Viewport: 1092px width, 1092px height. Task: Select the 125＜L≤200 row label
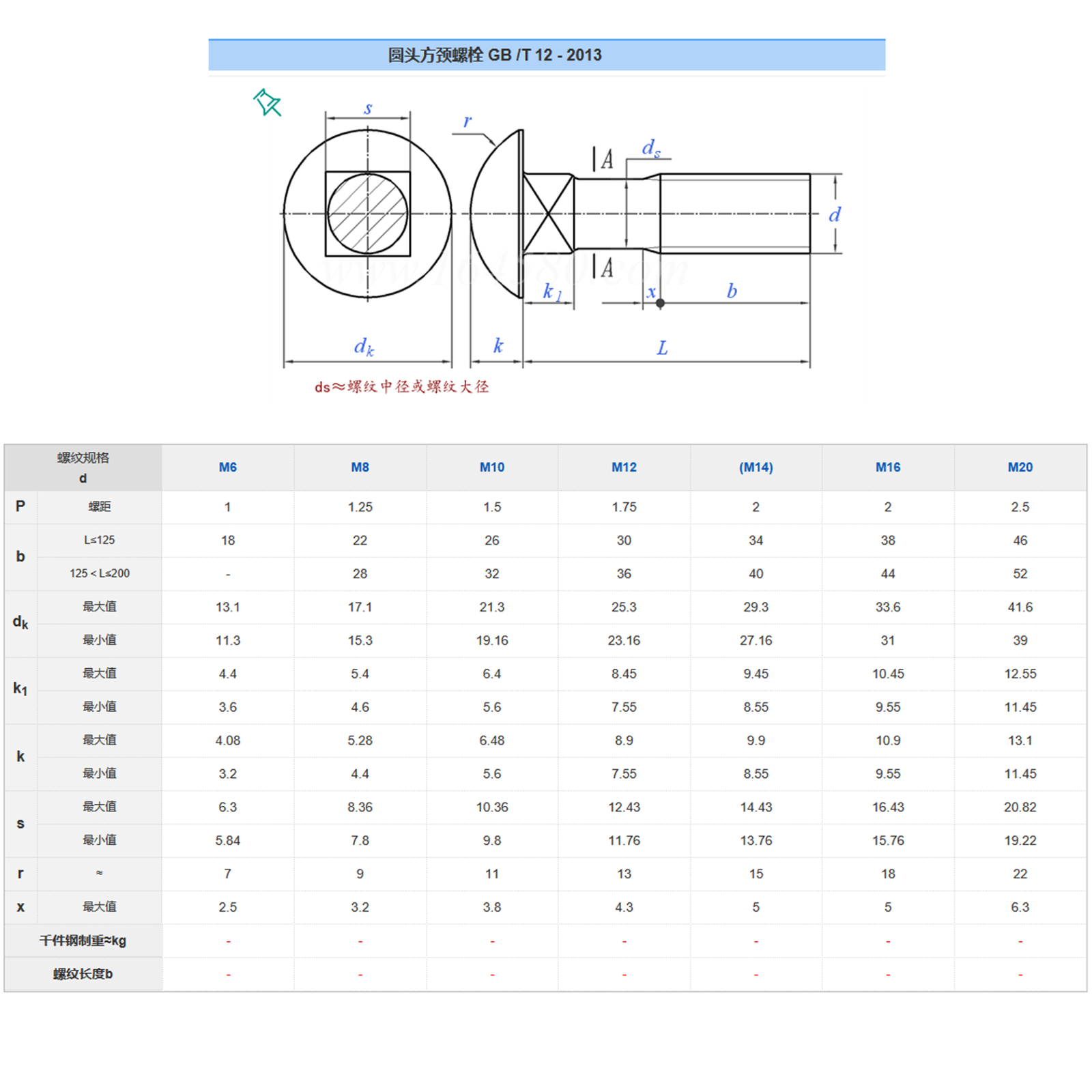click(x=100, y=573)
